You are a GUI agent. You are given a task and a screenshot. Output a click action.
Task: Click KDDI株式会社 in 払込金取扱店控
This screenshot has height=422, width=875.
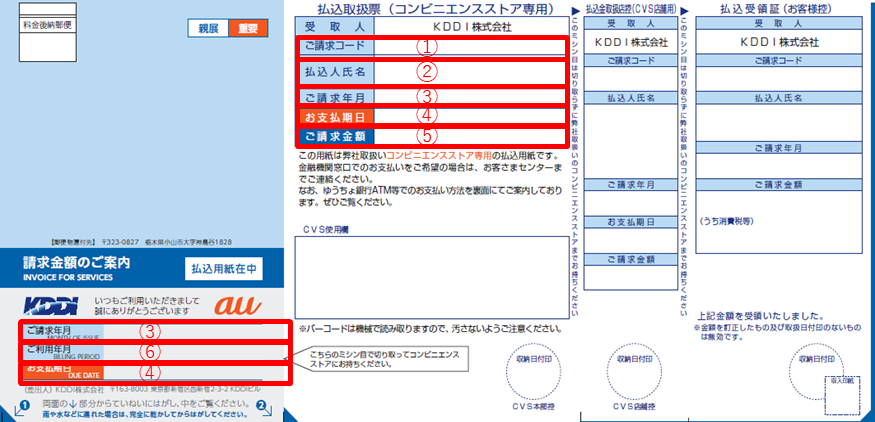[631, 42]
